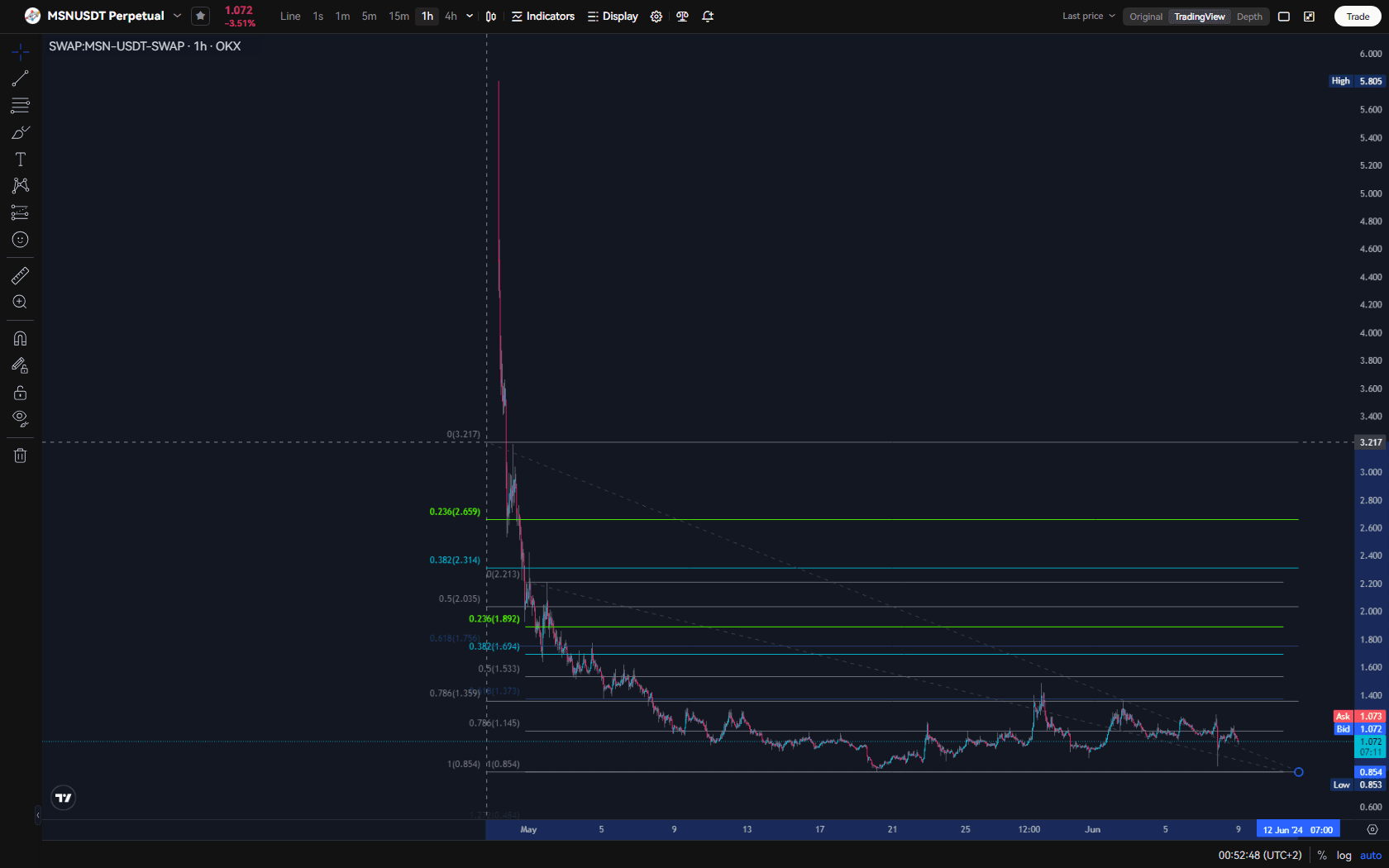Hide all drawings with eye icon
Viewport: 1389px width, 868px height.
[x=21, y=418]
